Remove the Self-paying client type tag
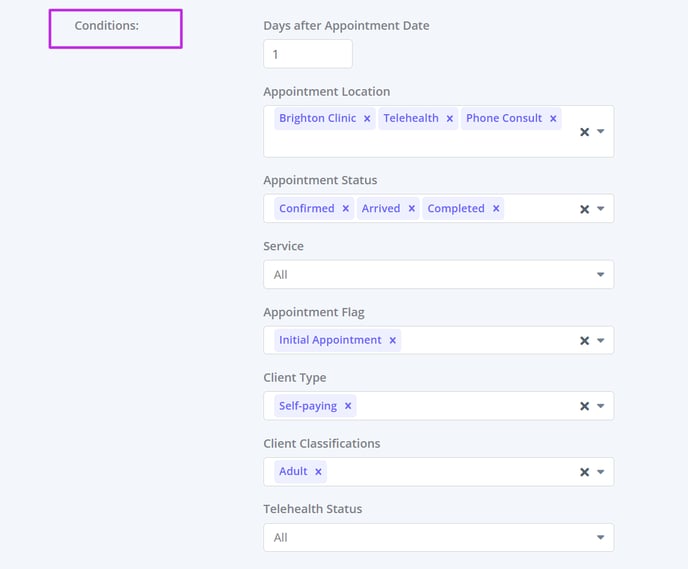Viewport: 688px width, 569px height. pyautogui.click(x=348, y=406)
